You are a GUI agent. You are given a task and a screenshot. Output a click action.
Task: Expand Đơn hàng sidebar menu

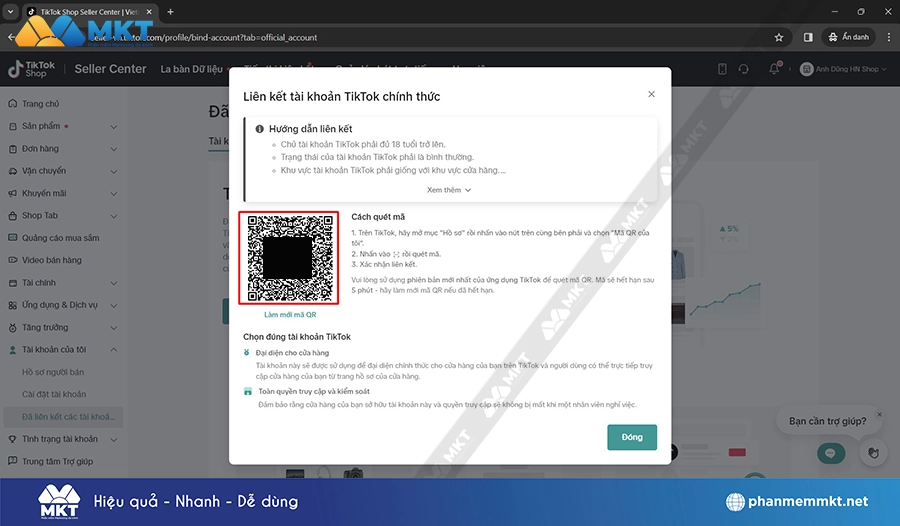pos(113,149)
